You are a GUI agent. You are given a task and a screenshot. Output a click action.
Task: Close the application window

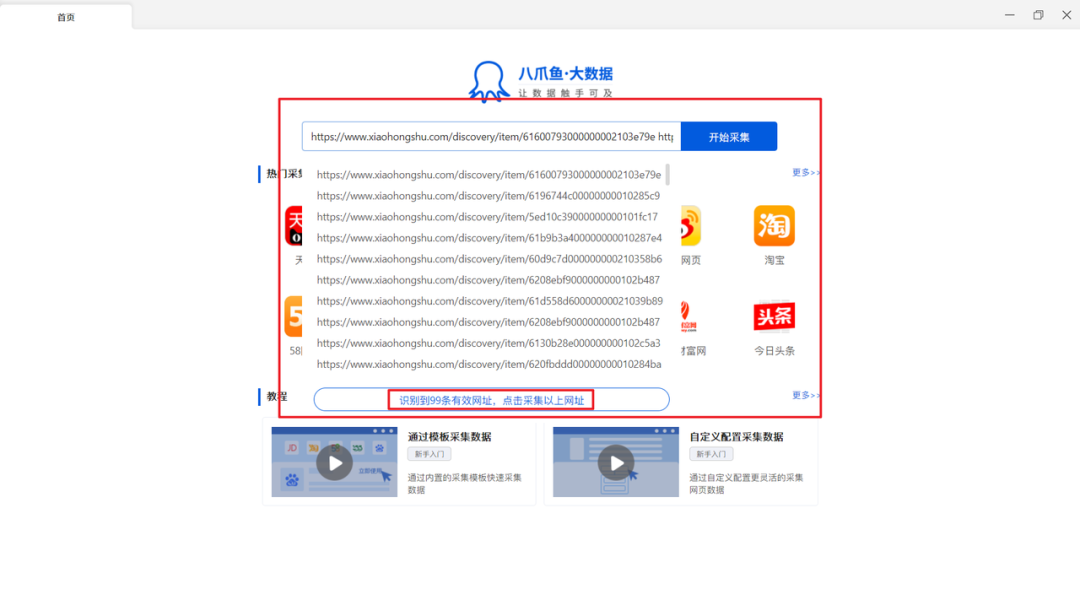click(x=1066, y=15)
